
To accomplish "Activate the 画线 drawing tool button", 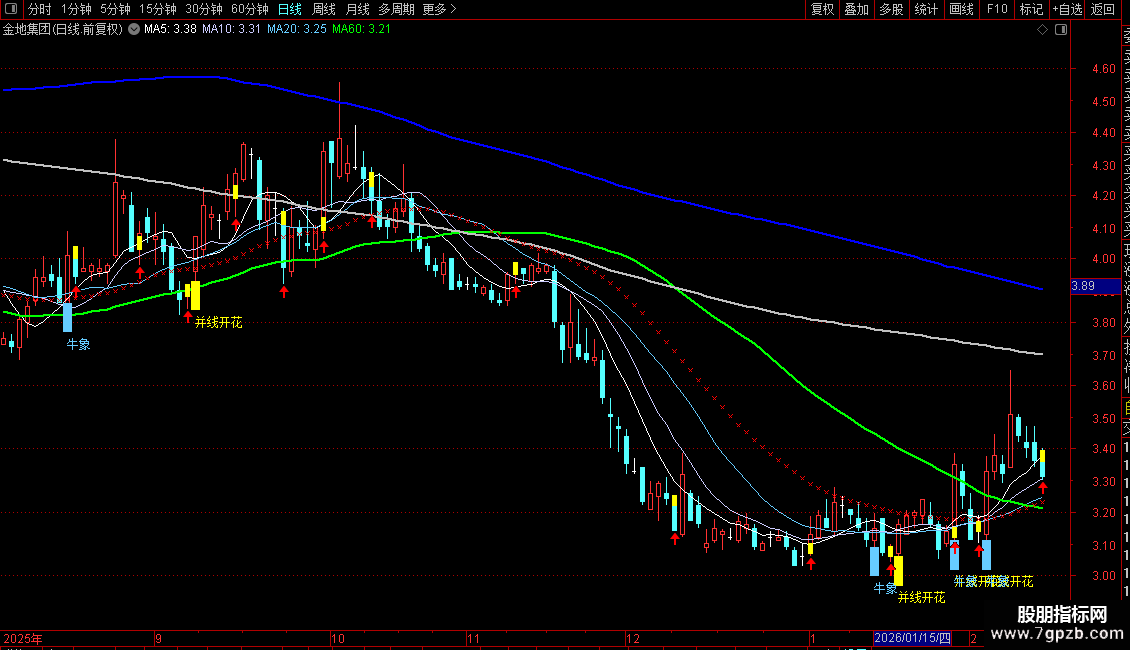I will 961,9.
